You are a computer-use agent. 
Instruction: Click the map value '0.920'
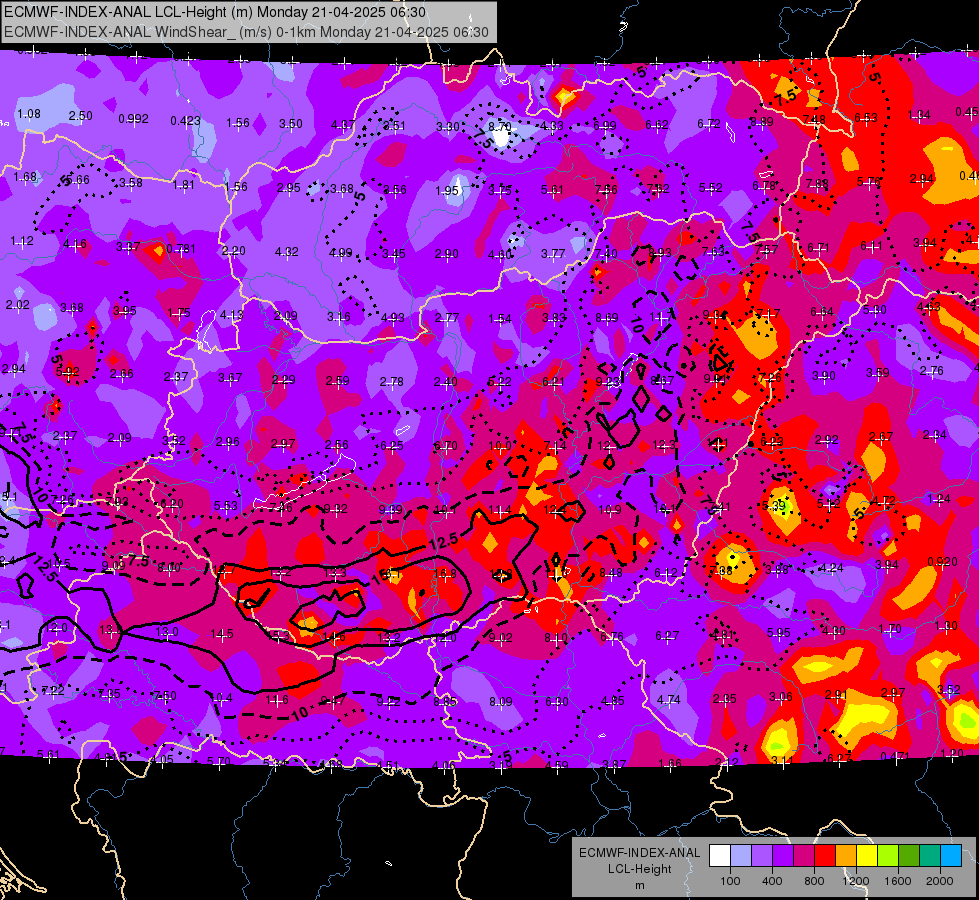point(942,561)
